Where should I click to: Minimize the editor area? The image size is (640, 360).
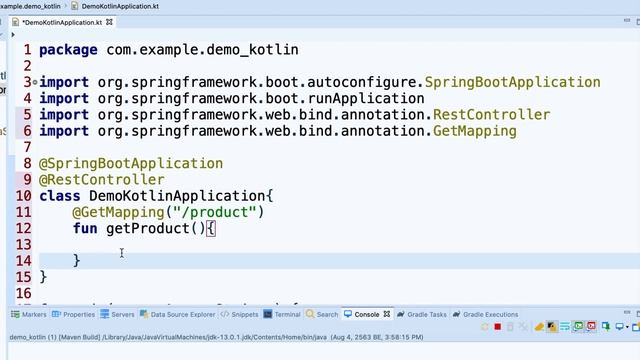(627, 20)
